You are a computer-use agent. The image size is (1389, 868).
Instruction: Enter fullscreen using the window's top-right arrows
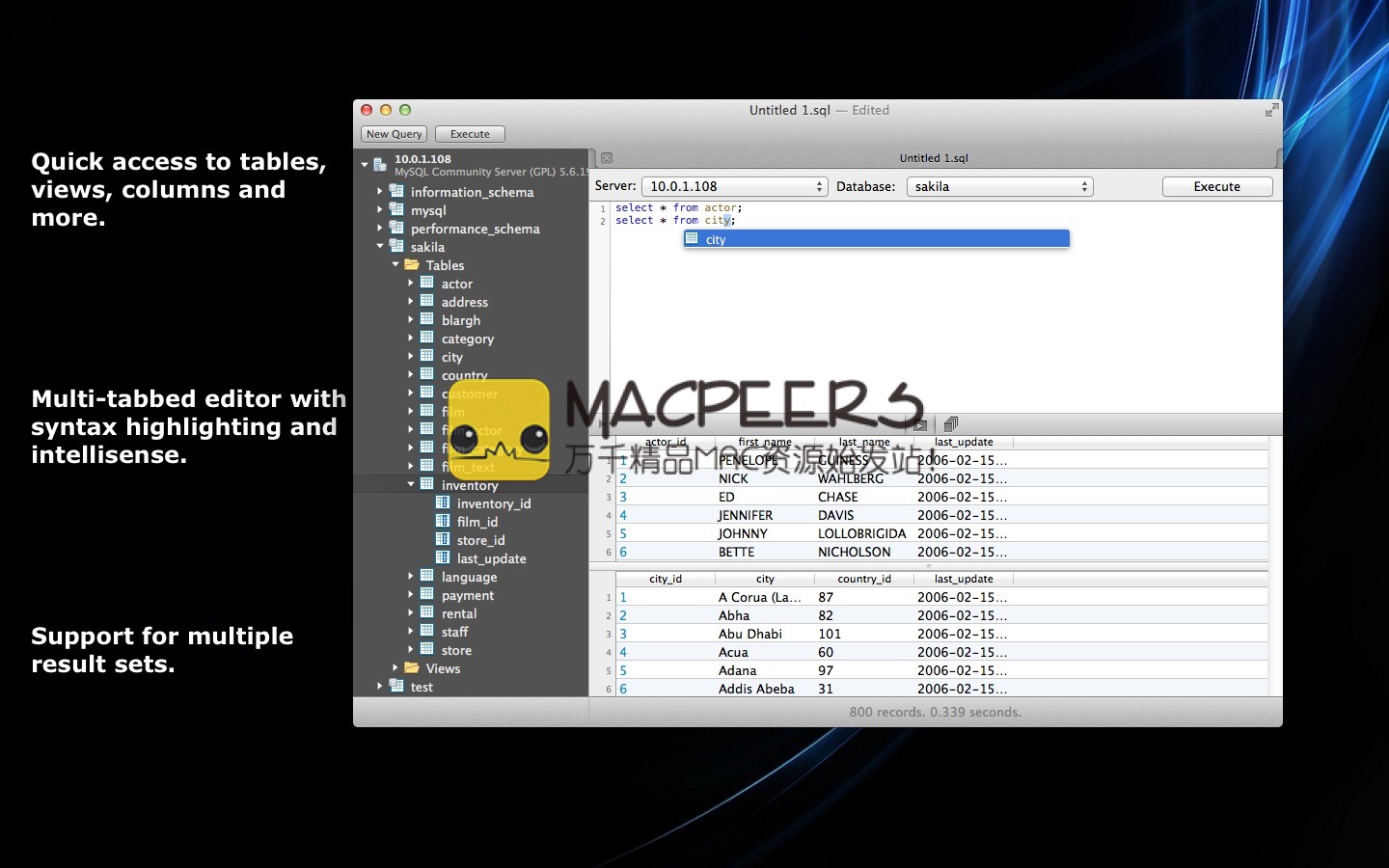tap(1271, 111)
